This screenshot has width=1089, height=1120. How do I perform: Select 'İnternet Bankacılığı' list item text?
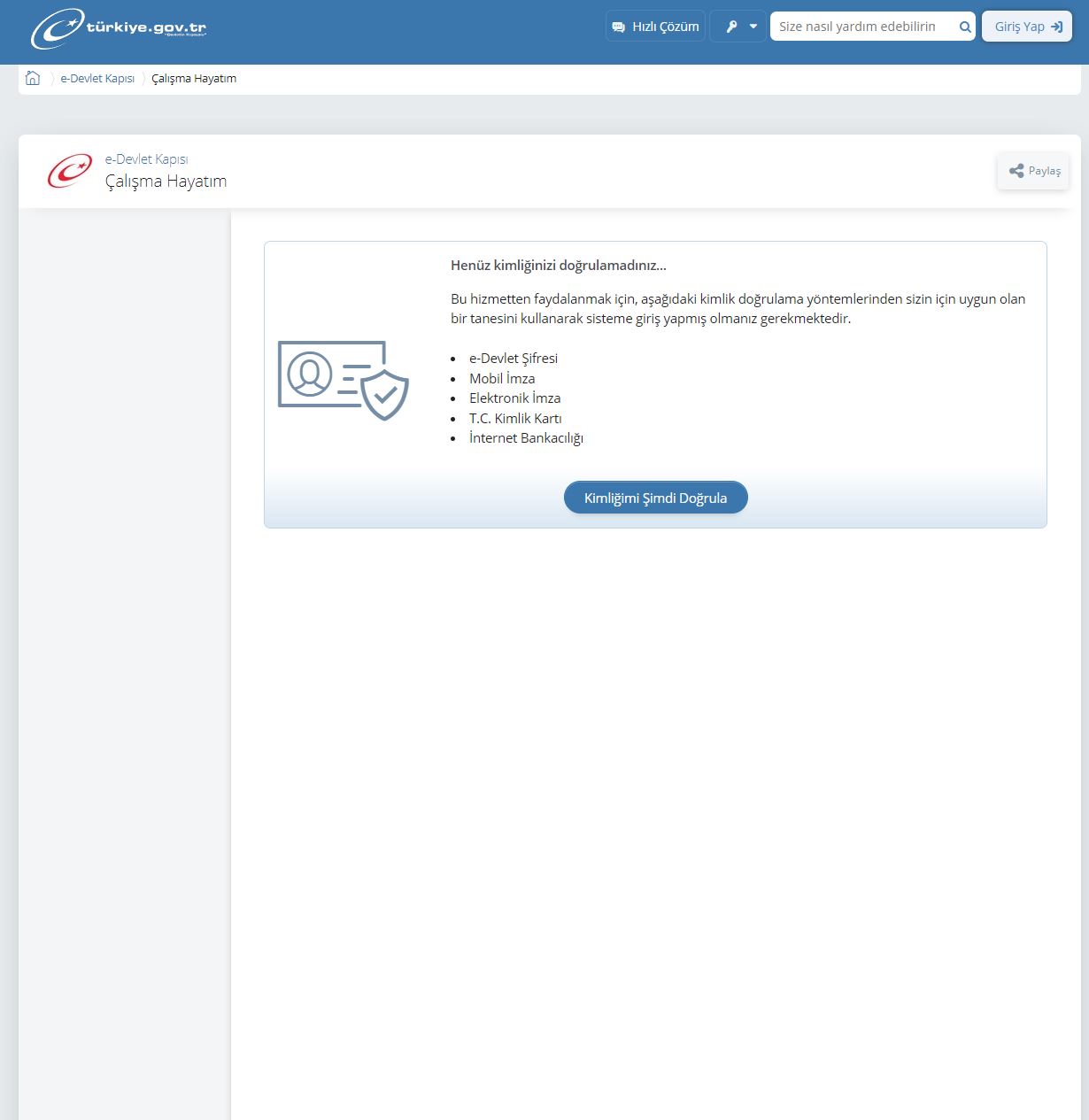526,438
